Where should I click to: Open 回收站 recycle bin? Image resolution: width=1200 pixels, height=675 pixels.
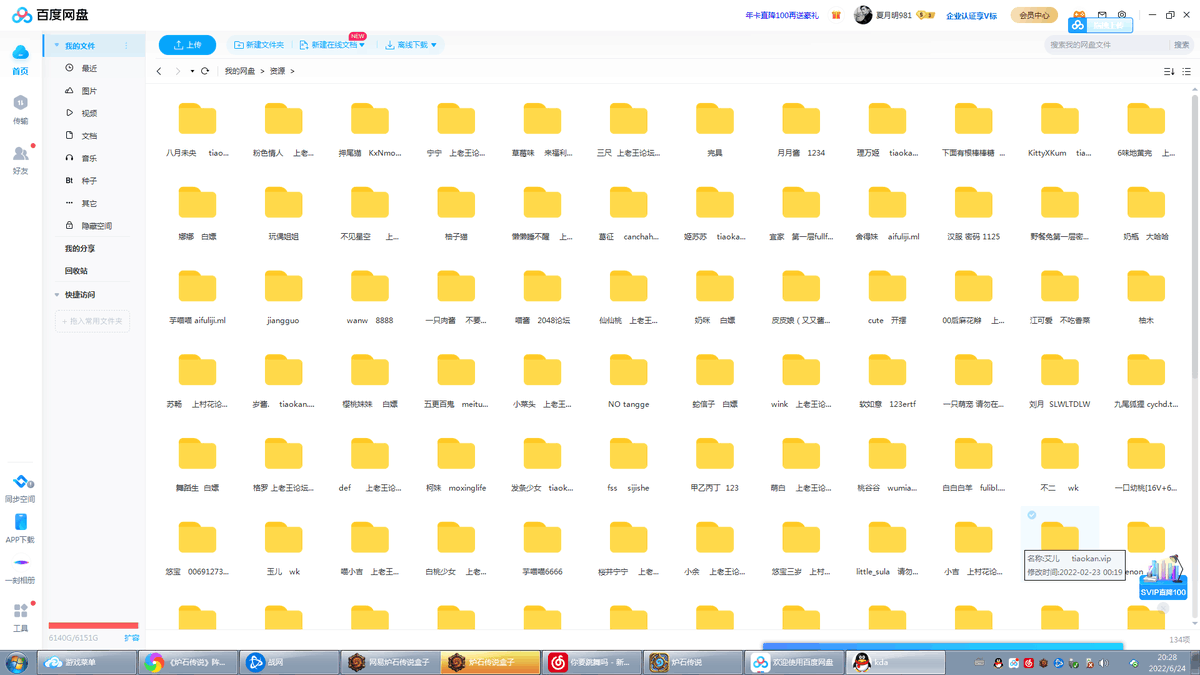click(76, 271)
